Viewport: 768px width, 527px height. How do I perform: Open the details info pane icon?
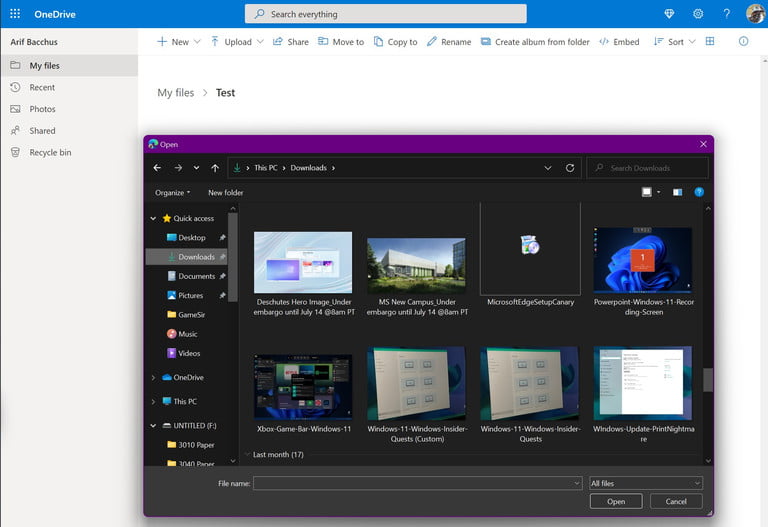click(744, 42)
